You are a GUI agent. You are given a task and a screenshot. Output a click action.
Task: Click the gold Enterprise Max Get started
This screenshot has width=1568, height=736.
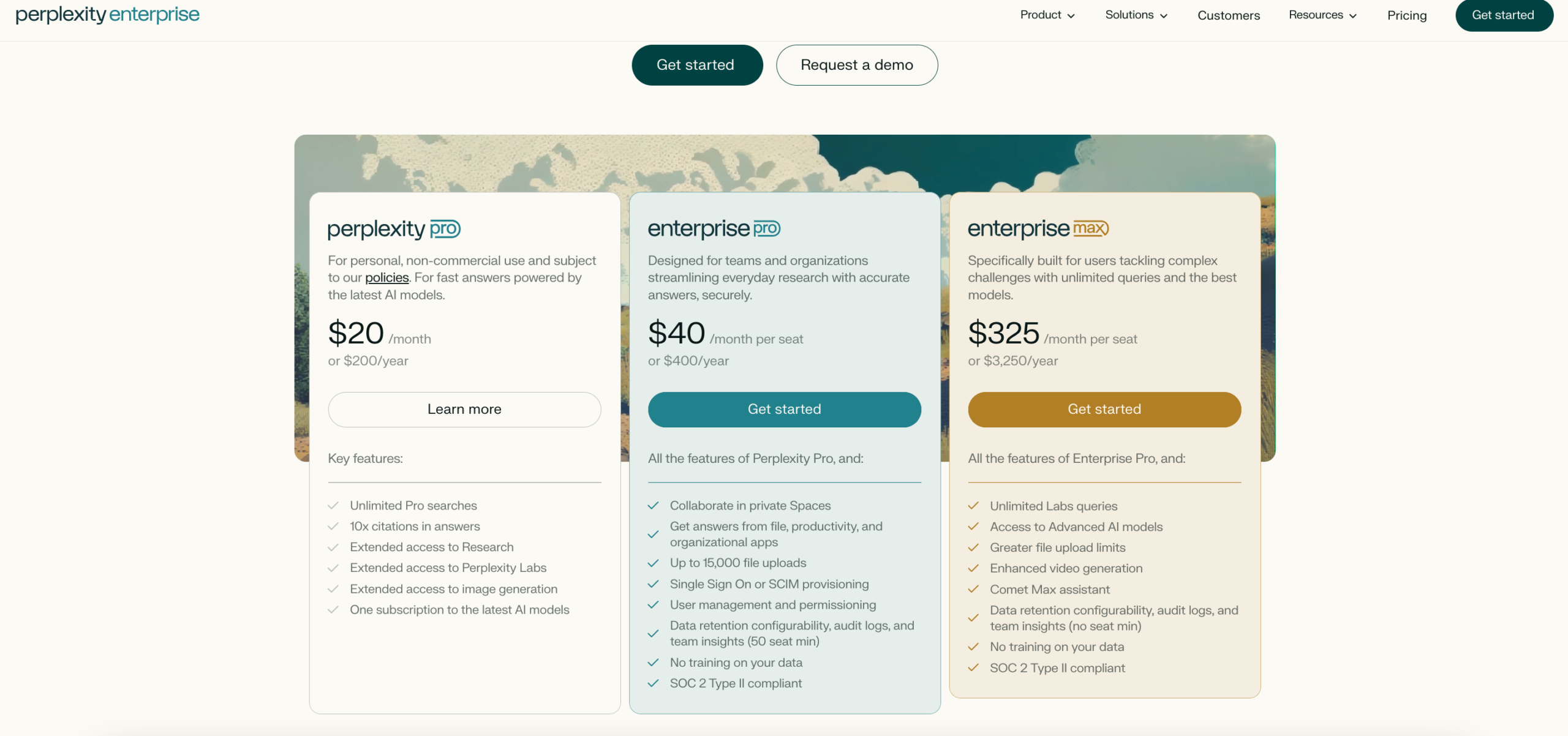(1104, 410)
